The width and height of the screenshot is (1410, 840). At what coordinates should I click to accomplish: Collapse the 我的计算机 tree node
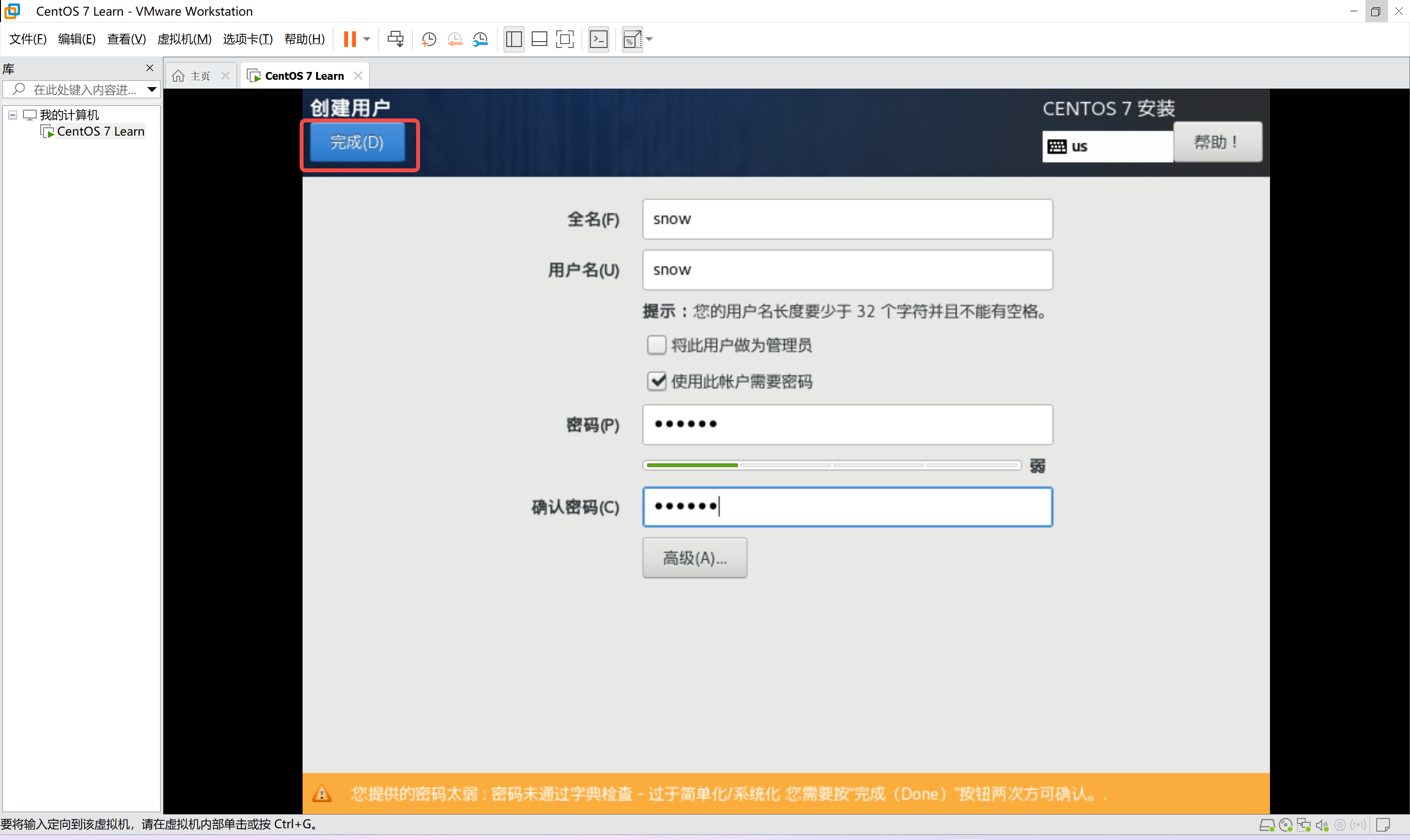(12, 115)
